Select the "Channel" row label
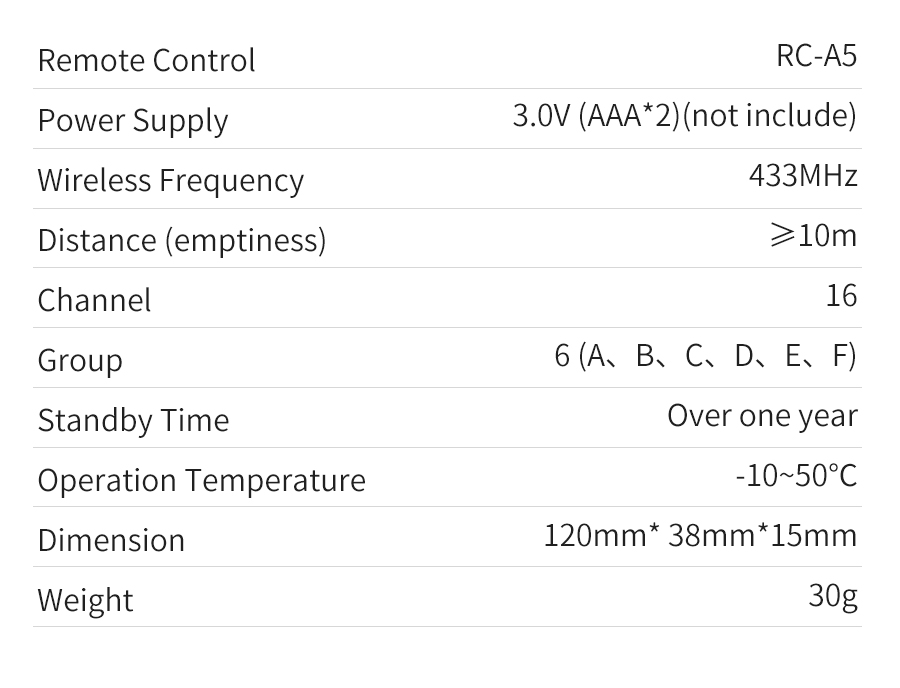Screen dimensions: 900x688 94,300
